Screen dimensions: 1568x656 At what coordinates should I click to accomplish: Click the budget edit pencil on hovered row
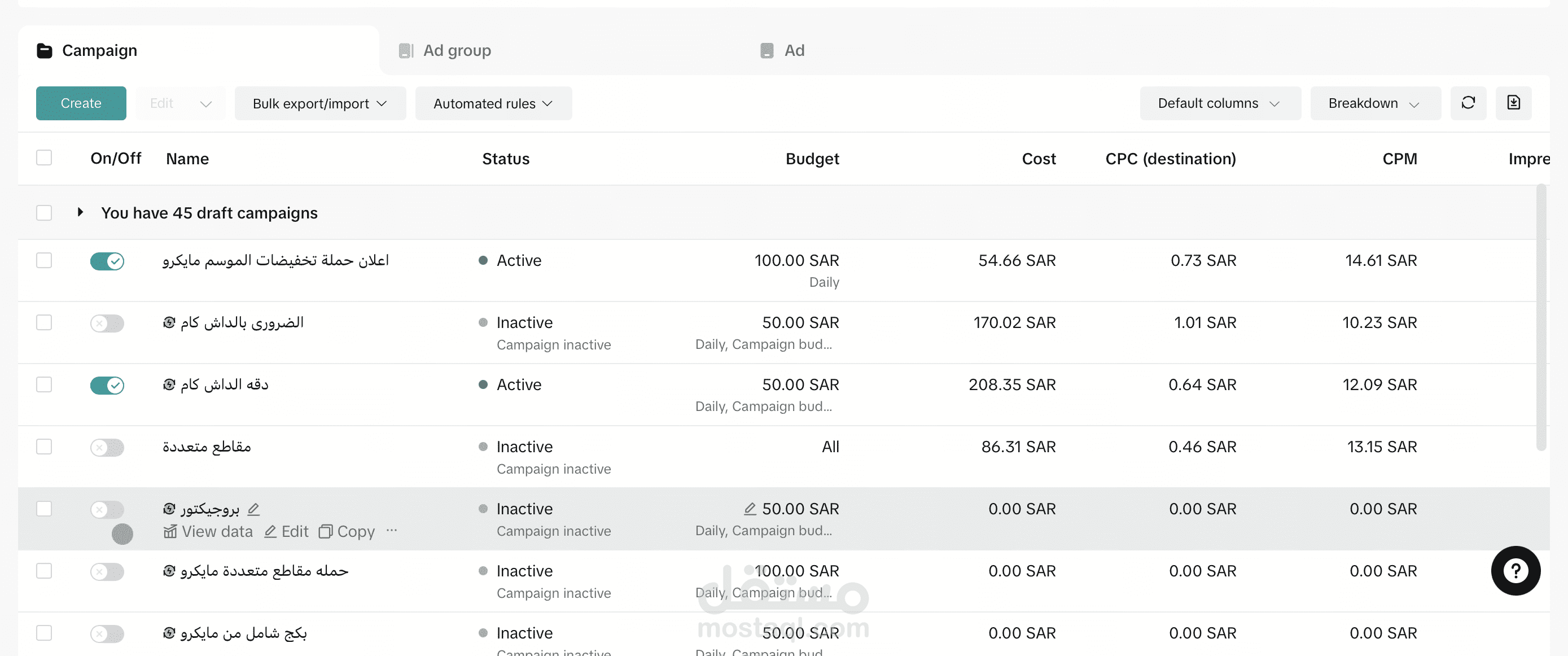pyautogui.click(x=750, y=509)
